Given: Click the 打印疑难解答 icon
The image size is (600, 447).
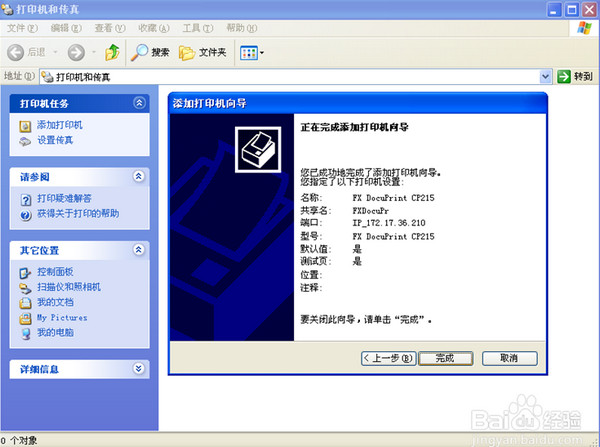Looking at the screenshot, I should click(25, 200).
